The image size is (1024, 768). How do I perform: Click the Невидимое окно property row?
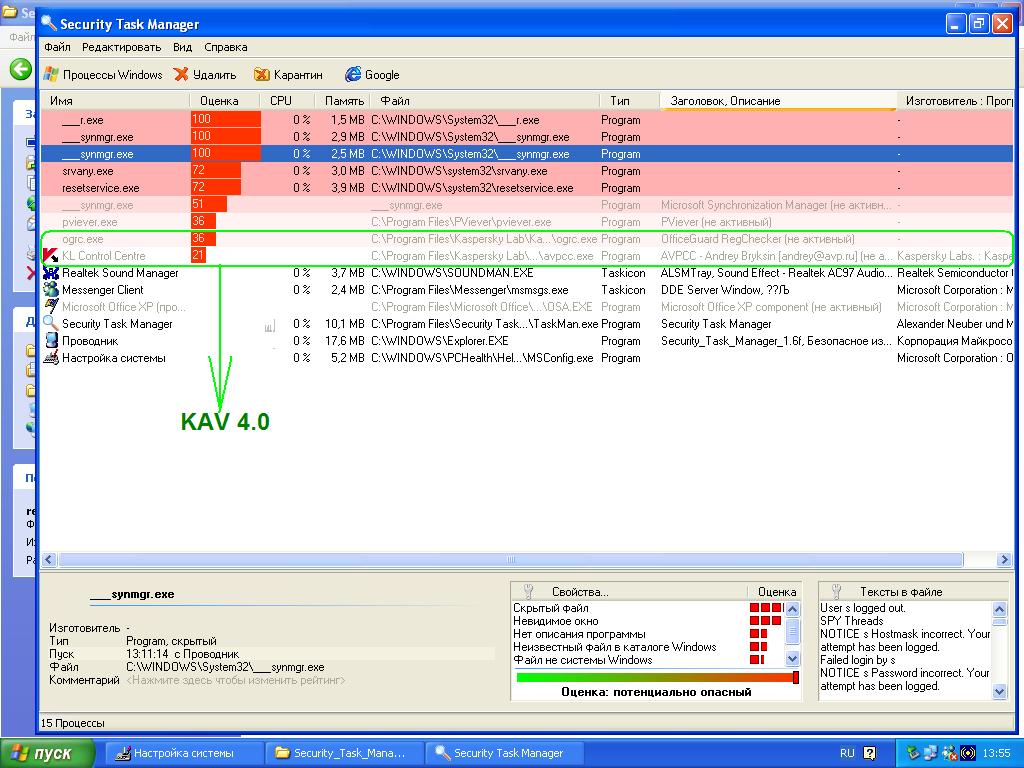click(648, 621)
